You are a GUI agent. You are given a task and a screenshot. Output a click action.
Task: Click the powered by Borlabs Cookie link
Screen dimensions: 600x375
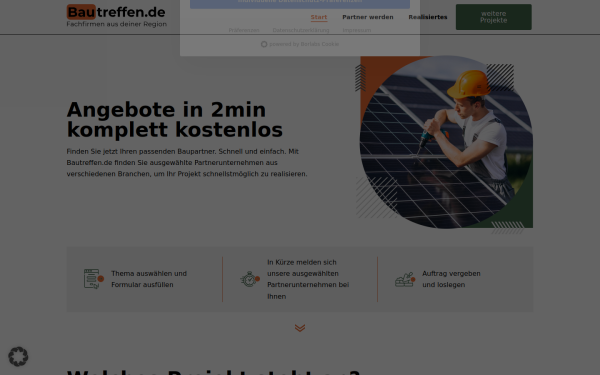point(300,44)
